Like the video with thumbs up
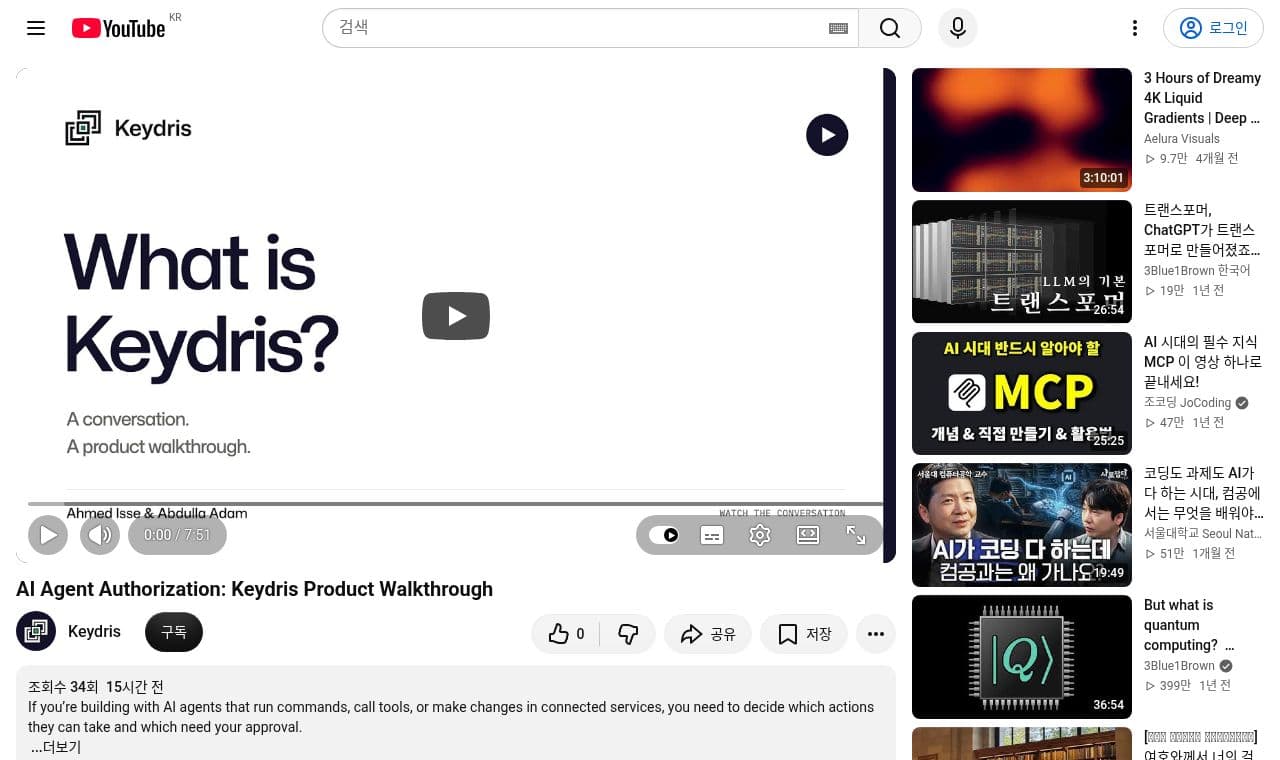 pos(566,634)
